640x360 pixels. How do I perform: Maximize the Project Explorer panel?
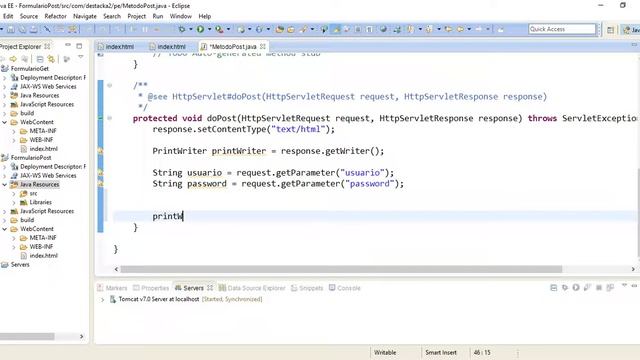[x=79, y=46]
